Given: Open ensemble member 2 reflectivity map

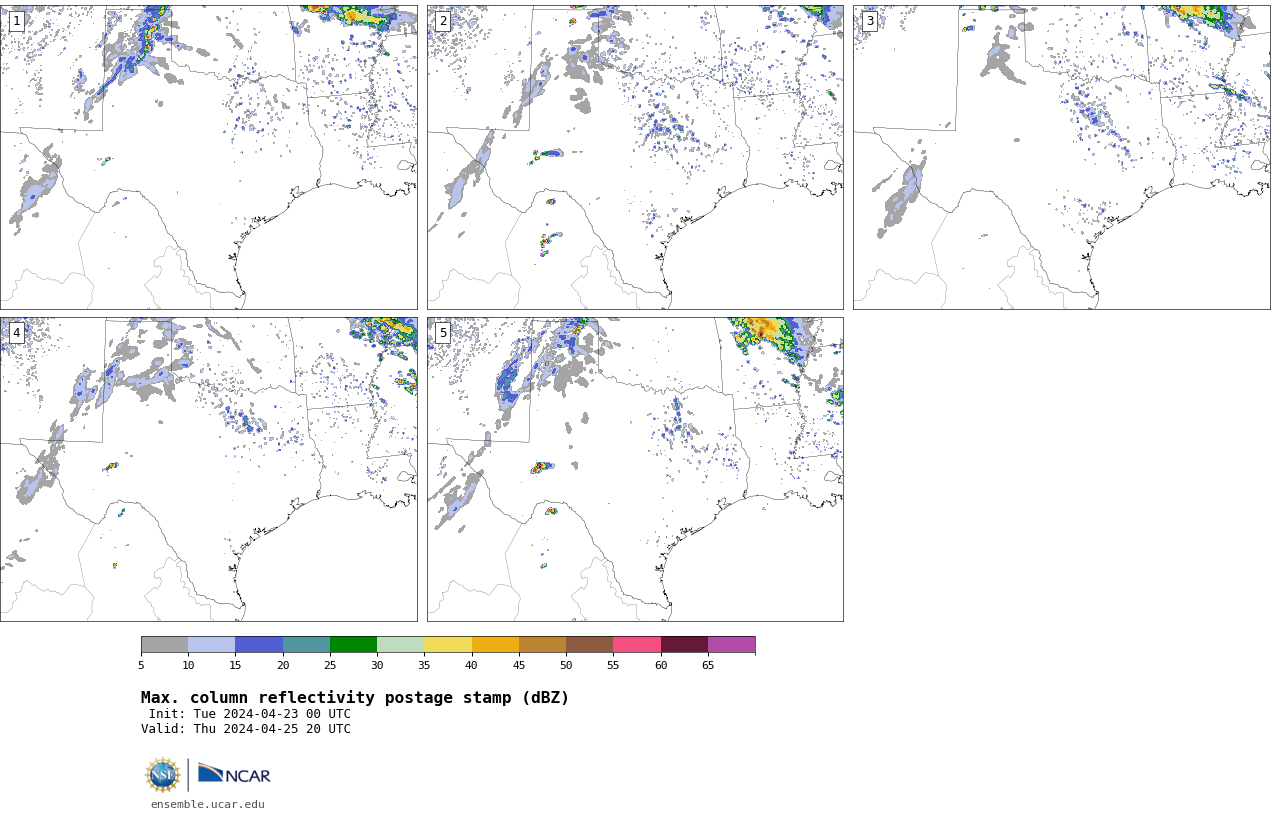Looking at the screenshot, I should [635, 157].
